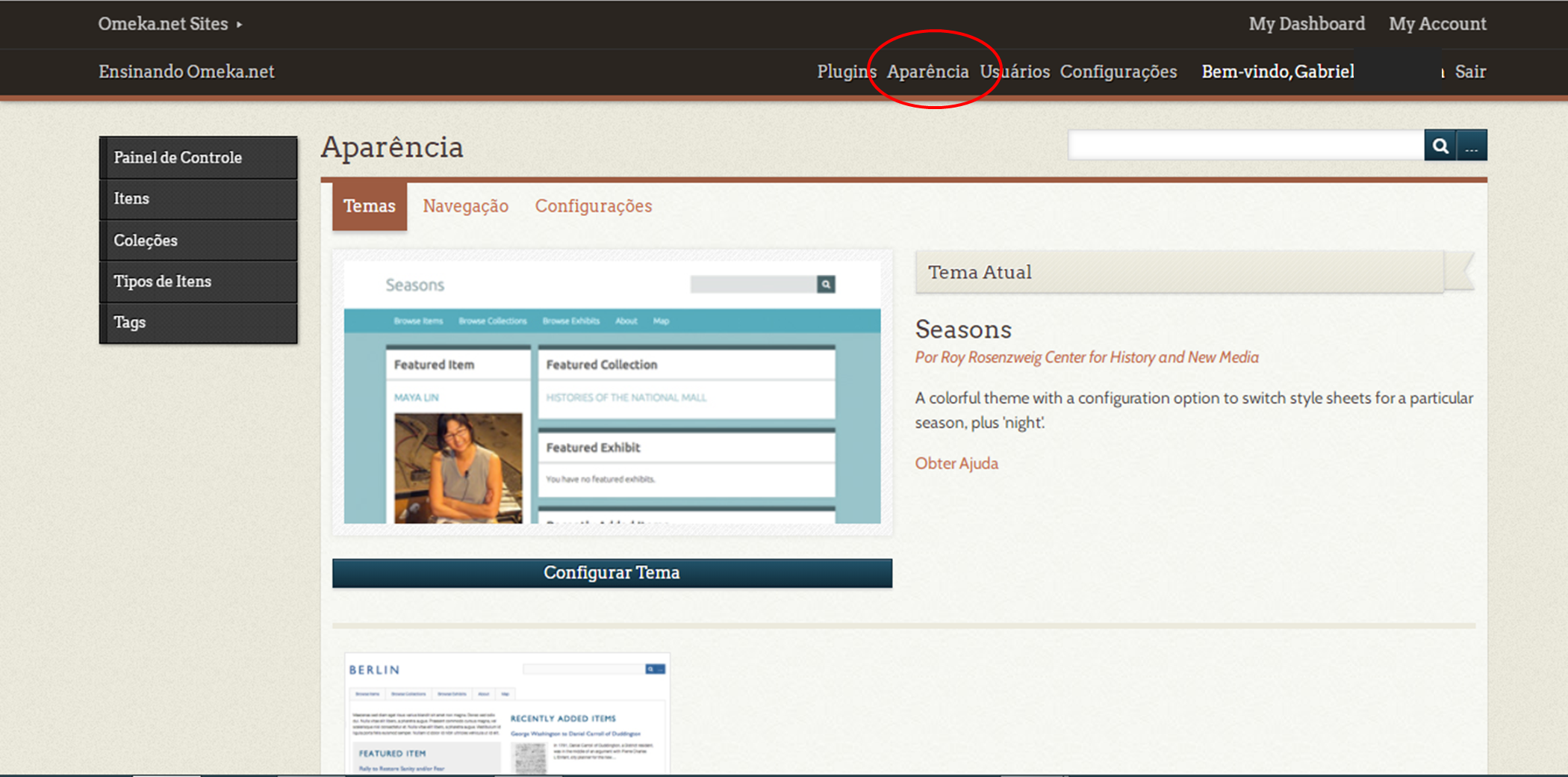
Task: Go to Painel de Controle
Action: 178,157
